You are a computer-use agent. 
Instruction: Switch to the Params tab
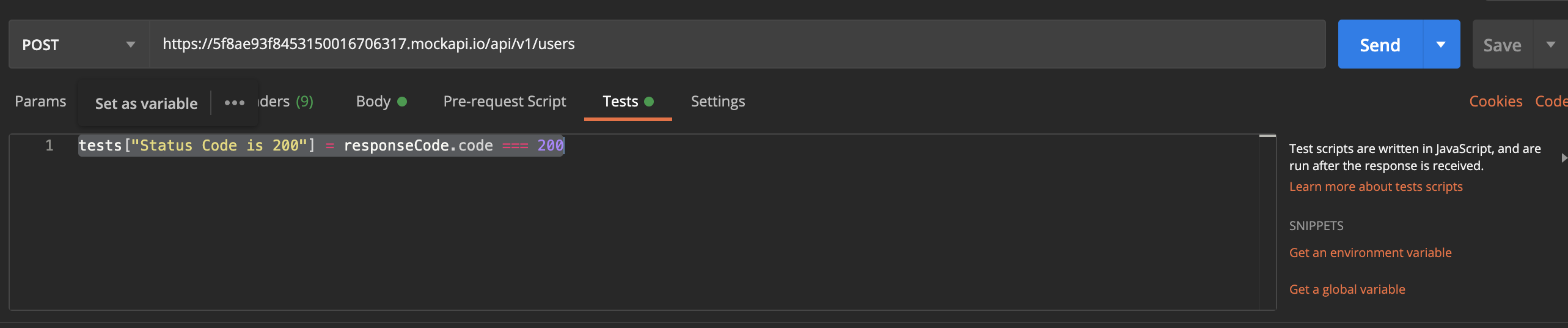pos(40,102)
